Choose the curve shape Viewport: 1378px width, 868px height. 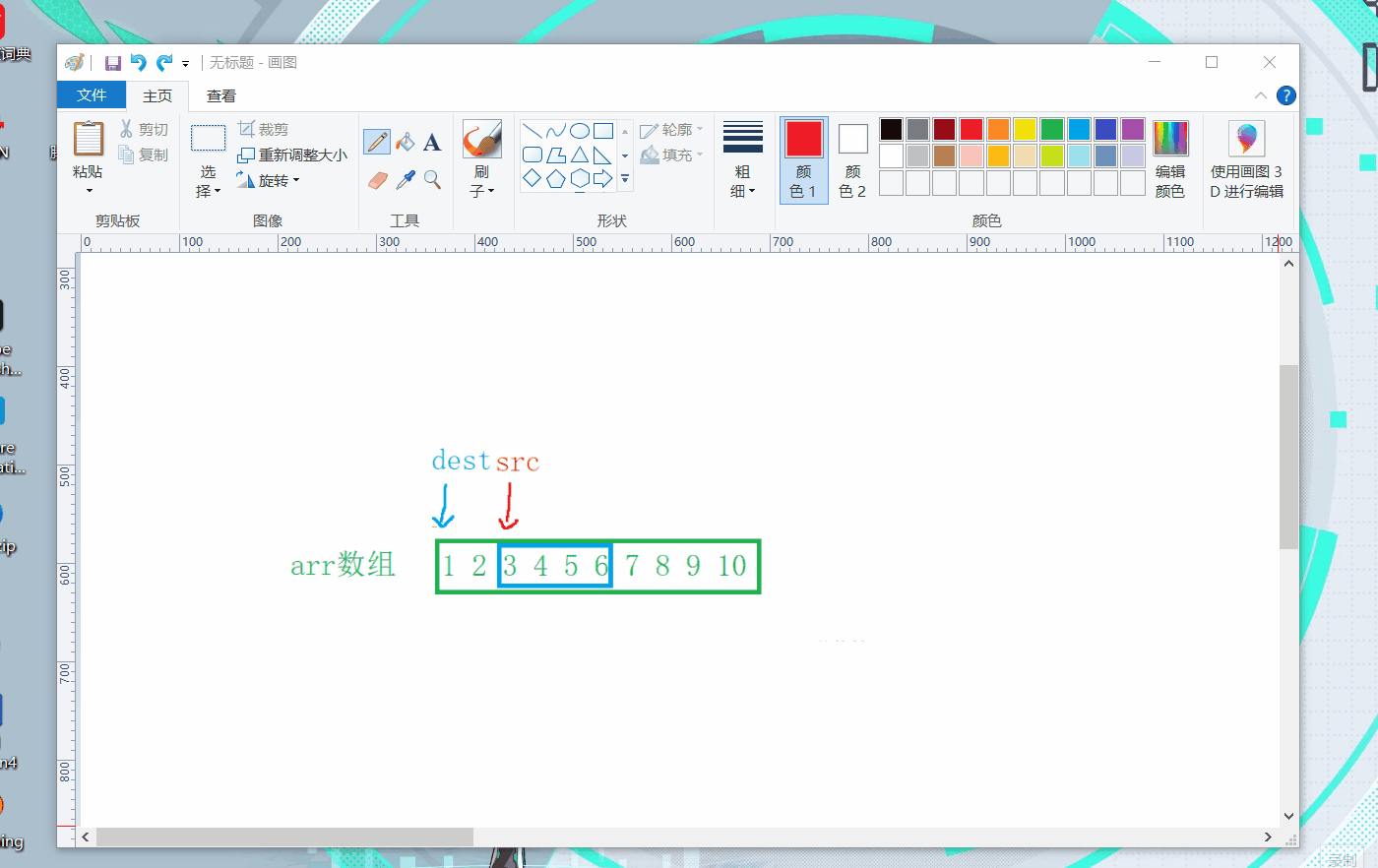pyautogui.click(x=556, y=131)
